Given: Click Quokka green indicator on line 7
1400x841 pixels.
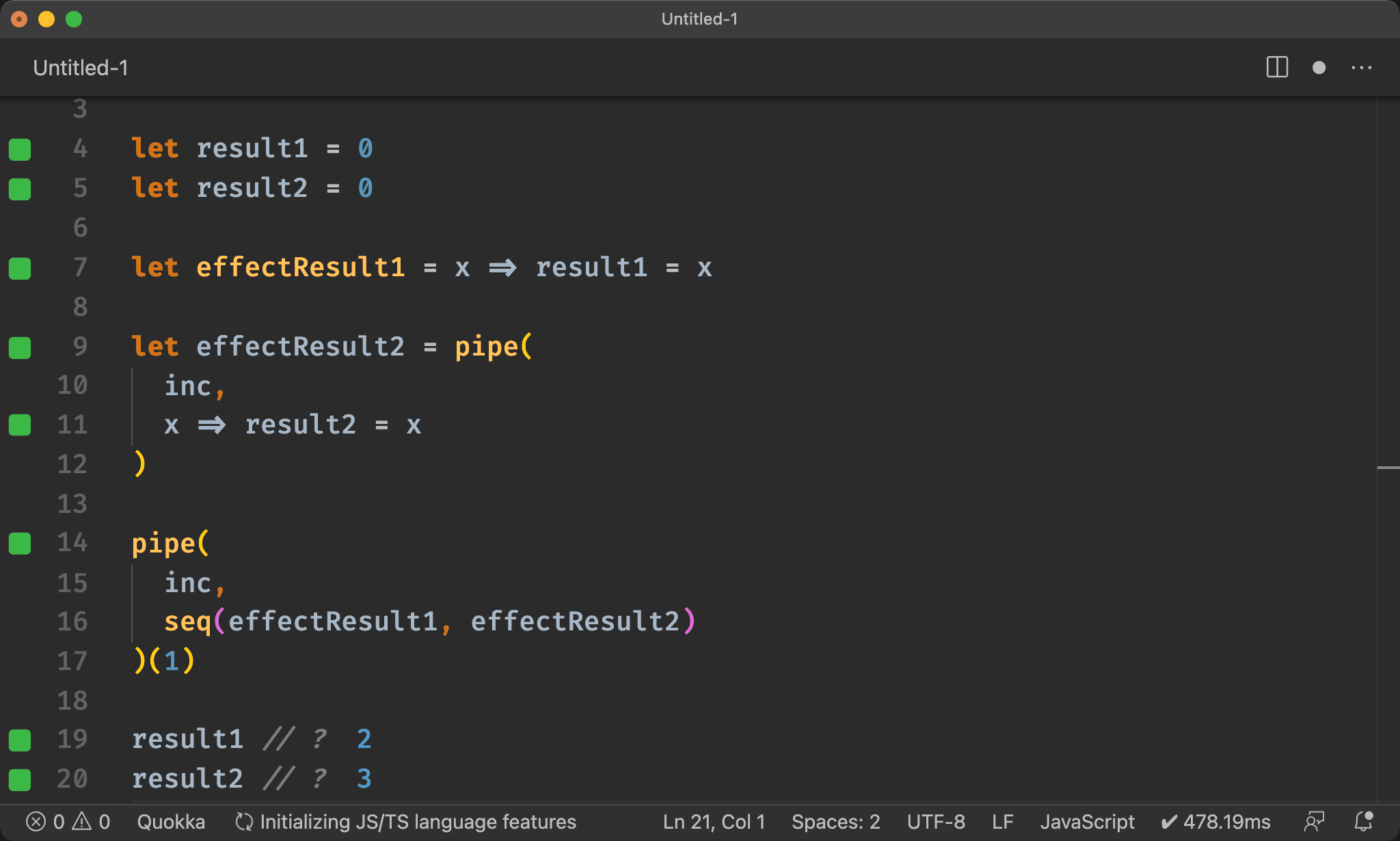Looking at the screenshot, I should tap(20, 268).
